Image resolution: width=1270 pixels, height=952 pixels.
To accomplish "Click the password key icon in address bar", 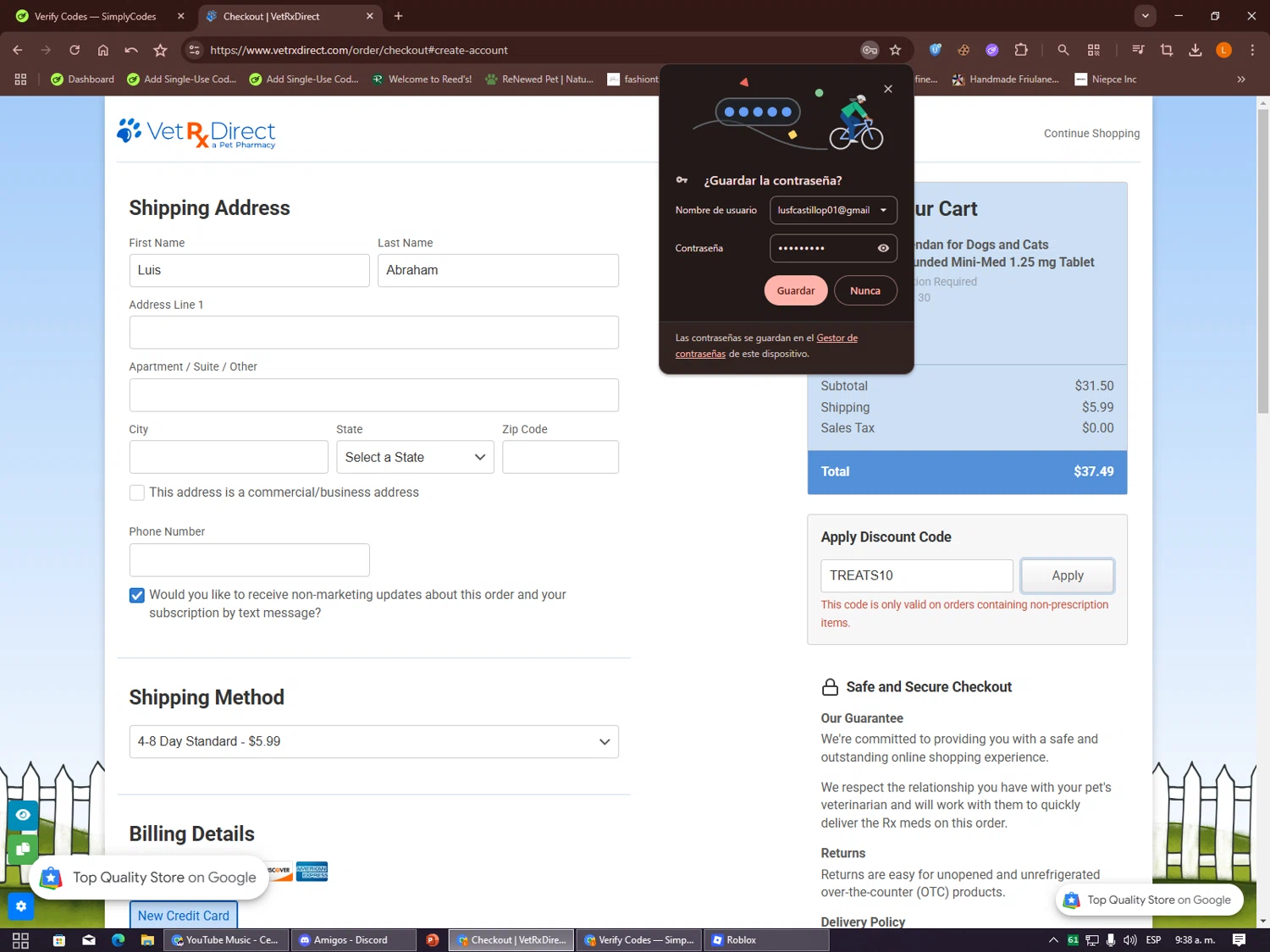I will [870, 50].
